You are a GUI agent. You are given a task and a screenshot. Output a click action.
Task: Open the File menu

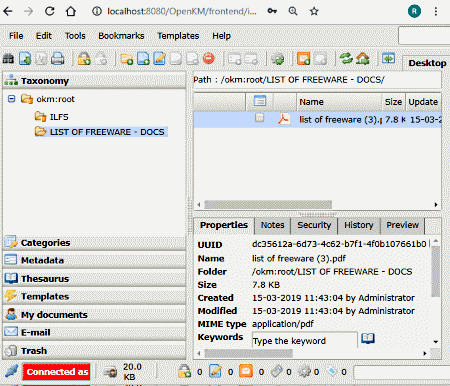[16, 36]
